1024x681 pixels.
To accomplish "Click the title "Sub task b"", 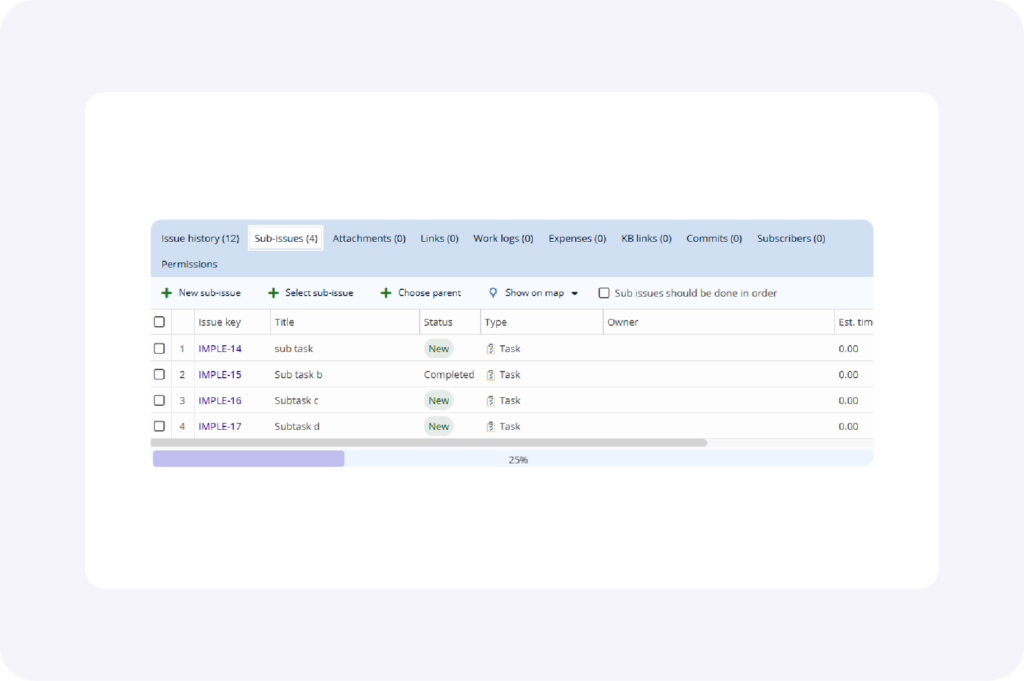I will coord(298,375).
